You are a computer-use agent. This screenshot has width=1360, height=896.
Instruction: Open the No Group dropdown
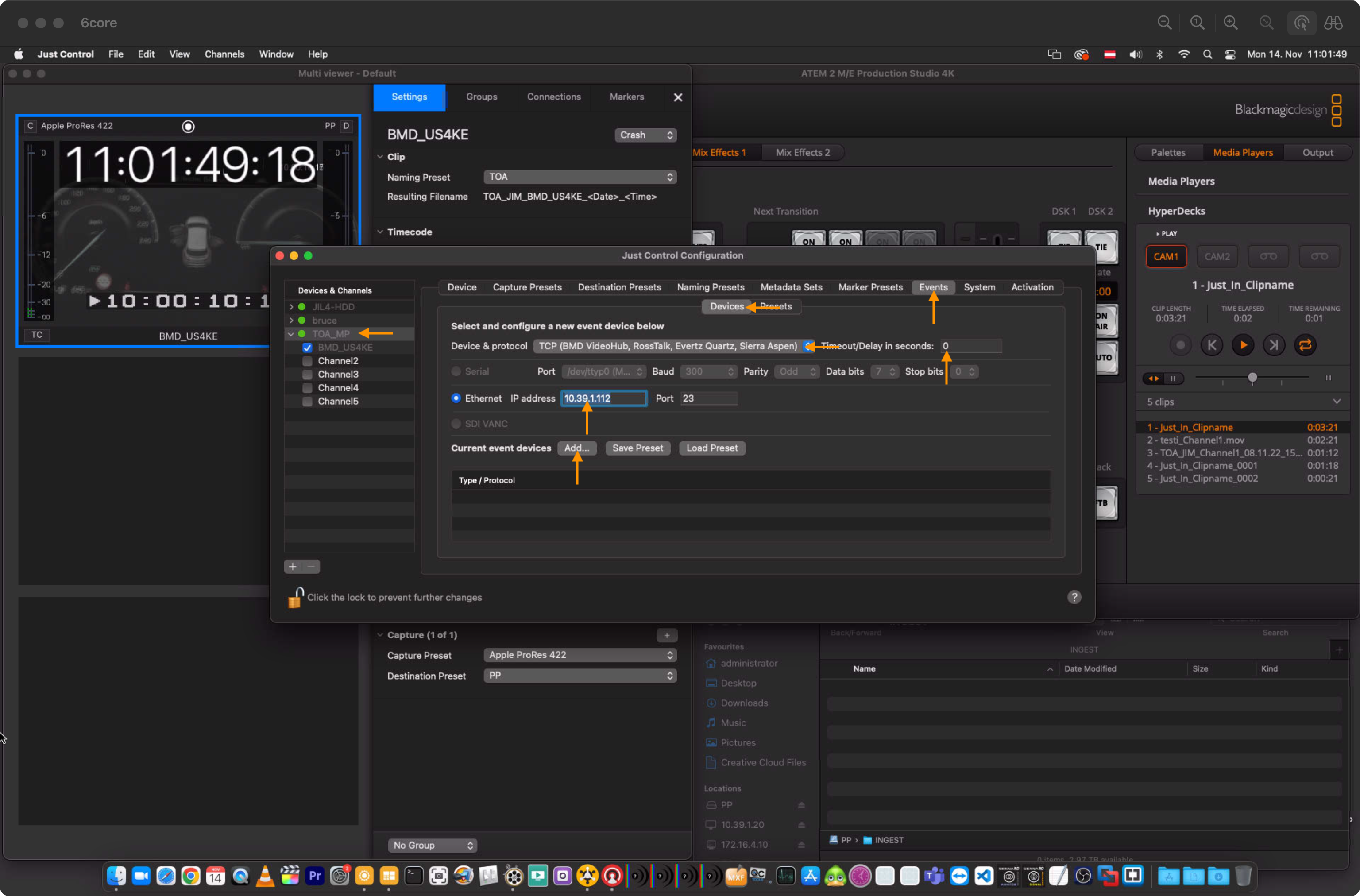pyautogui.click(x=433, y=845)
